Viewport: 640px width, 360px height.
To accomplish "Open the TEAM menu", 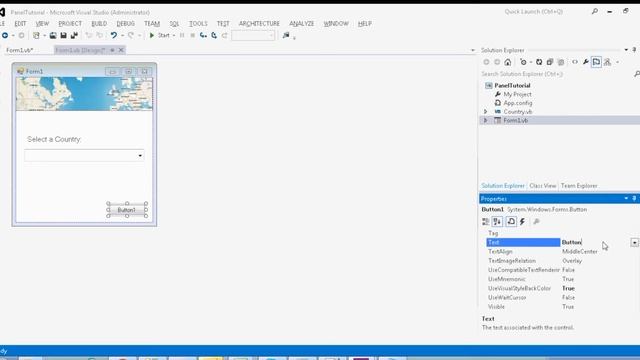I will 152,24.
